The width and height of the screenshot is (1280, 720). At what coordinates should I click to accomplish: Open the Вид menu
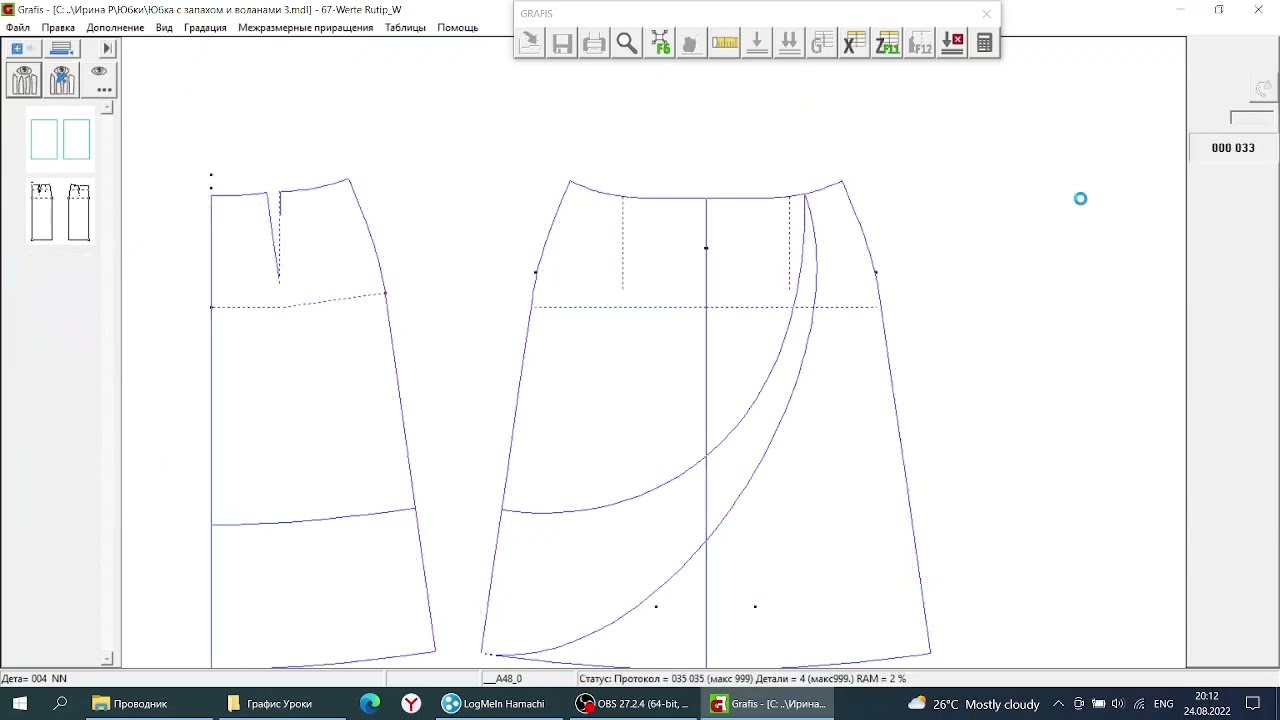tap(164, 27)
